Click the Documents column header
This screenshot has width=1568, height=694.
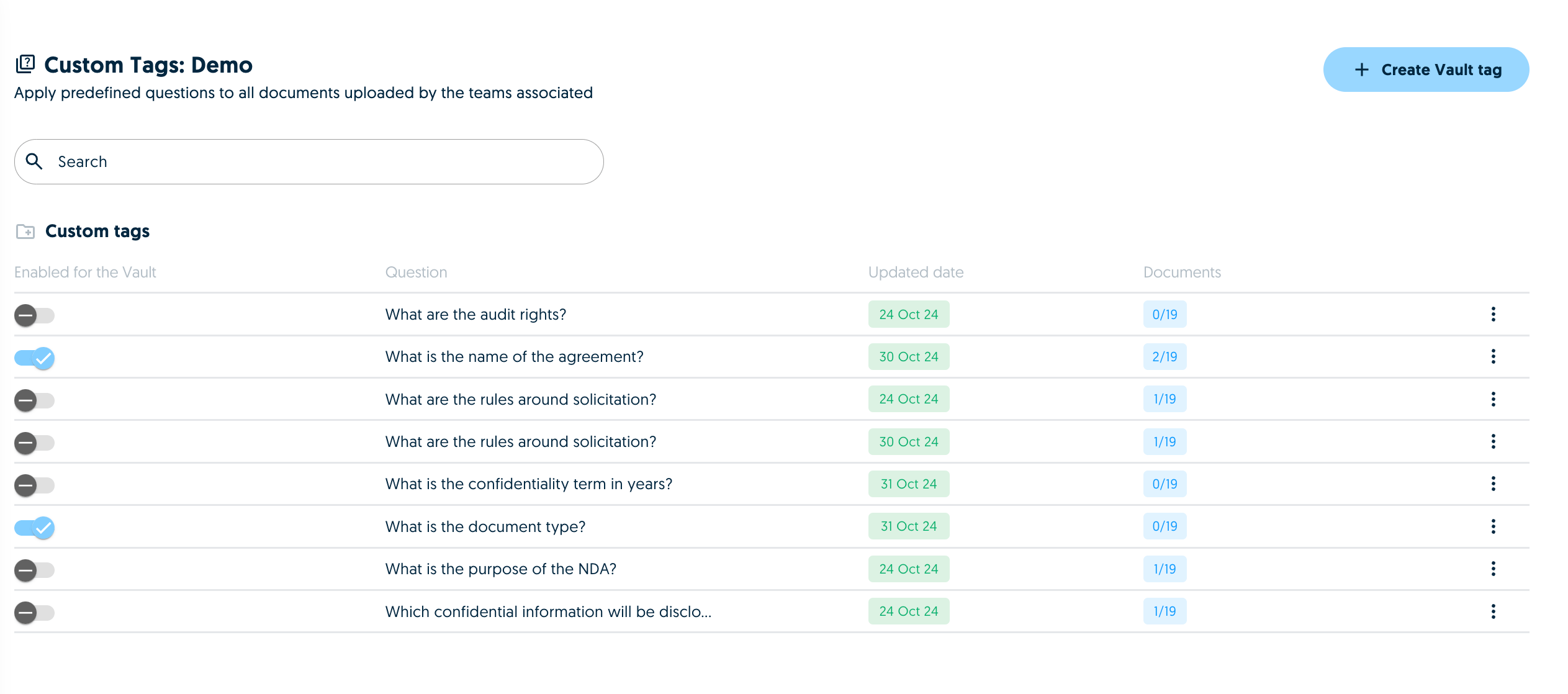pyautogui.click(x=1182, y=272)
